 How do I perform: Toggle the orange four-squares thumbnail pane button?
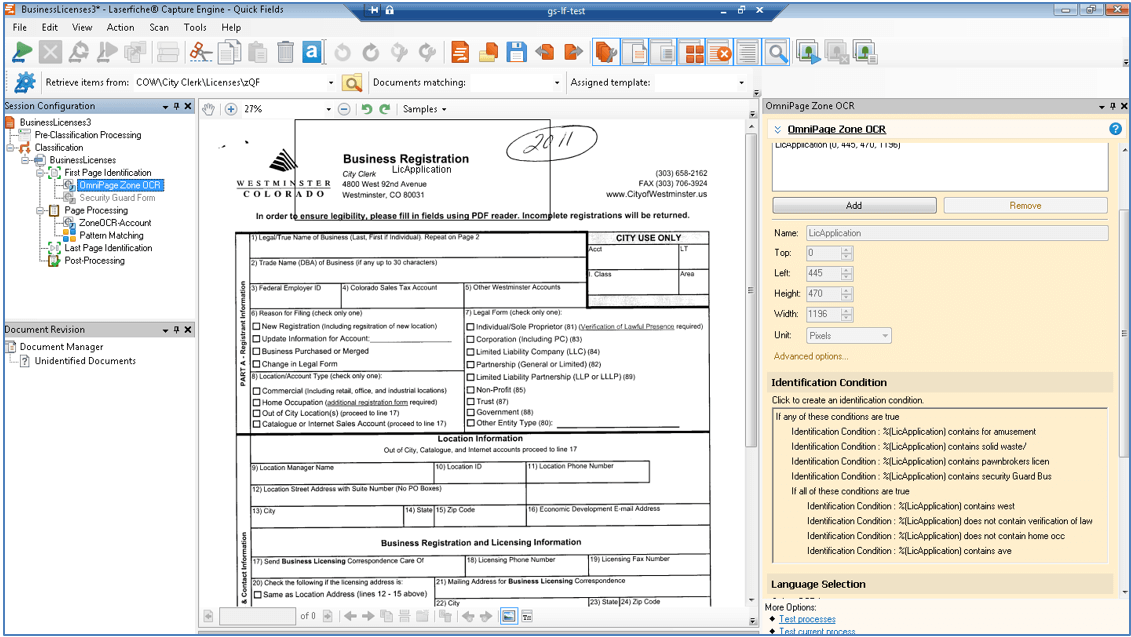tap(694, 53)
